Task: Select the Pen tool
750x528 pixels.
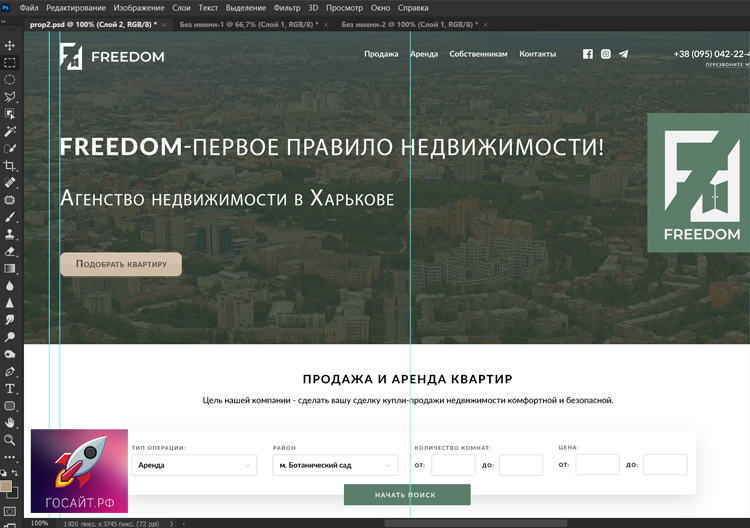Action: click(x=10, y=371)
